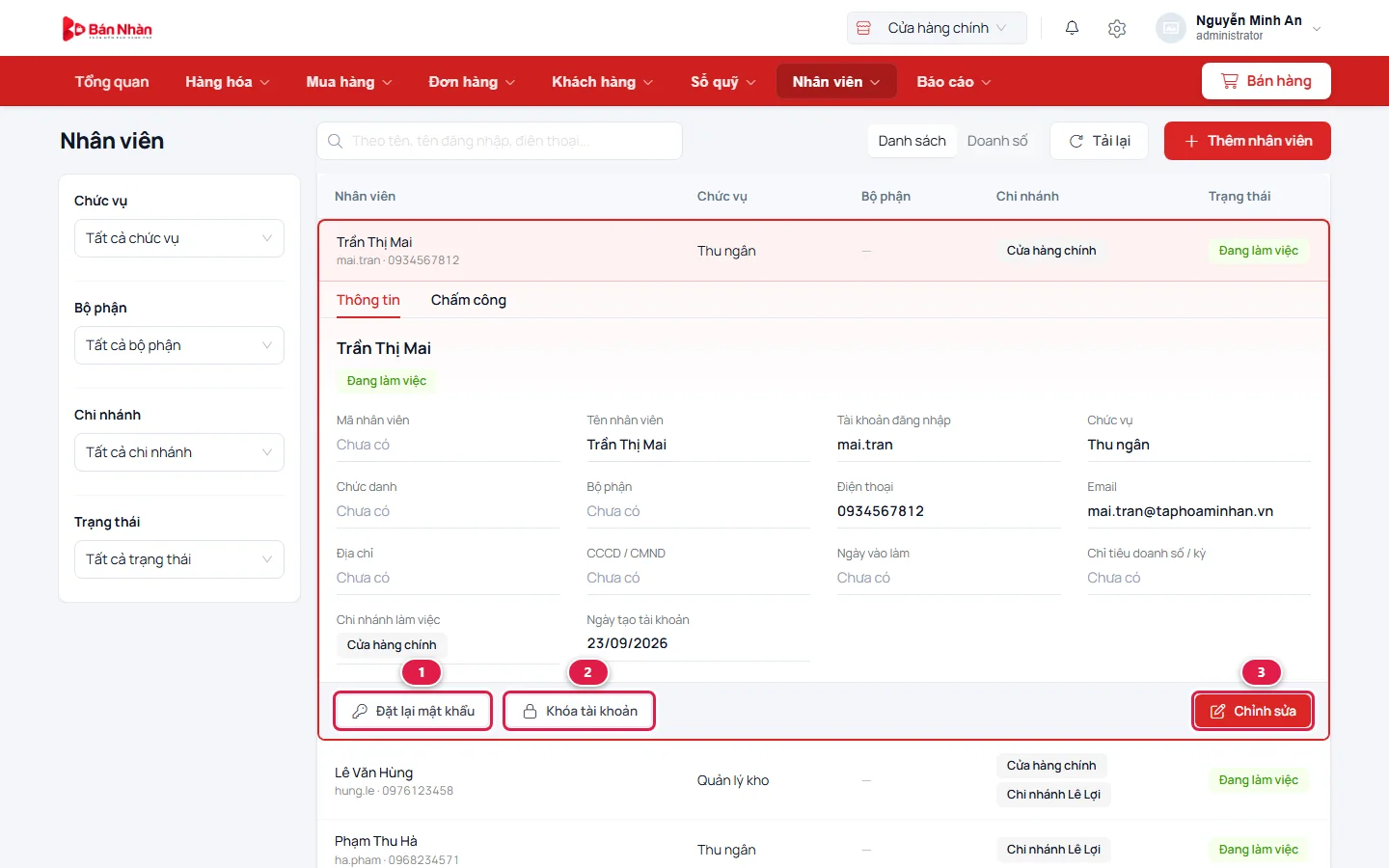
Task: Open the Khách hàng menu
Action: 602,81
